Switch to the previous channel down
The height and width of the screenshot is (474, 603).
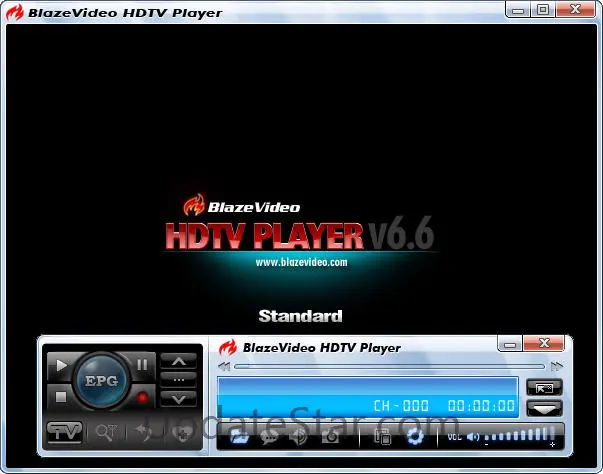(x=179, y=399)
